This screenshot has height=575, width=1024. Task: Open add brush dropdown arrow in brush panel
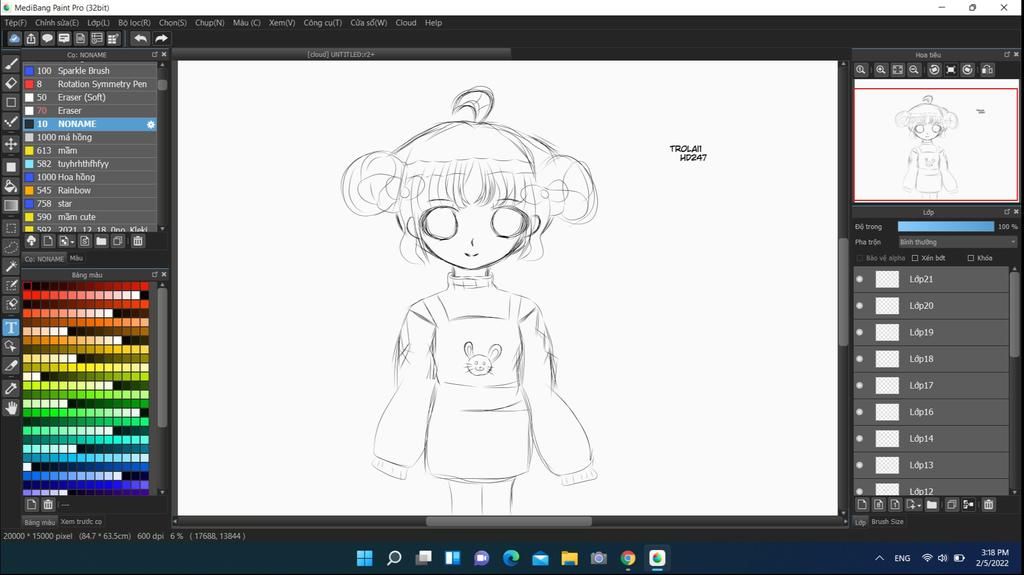point(72,242)
